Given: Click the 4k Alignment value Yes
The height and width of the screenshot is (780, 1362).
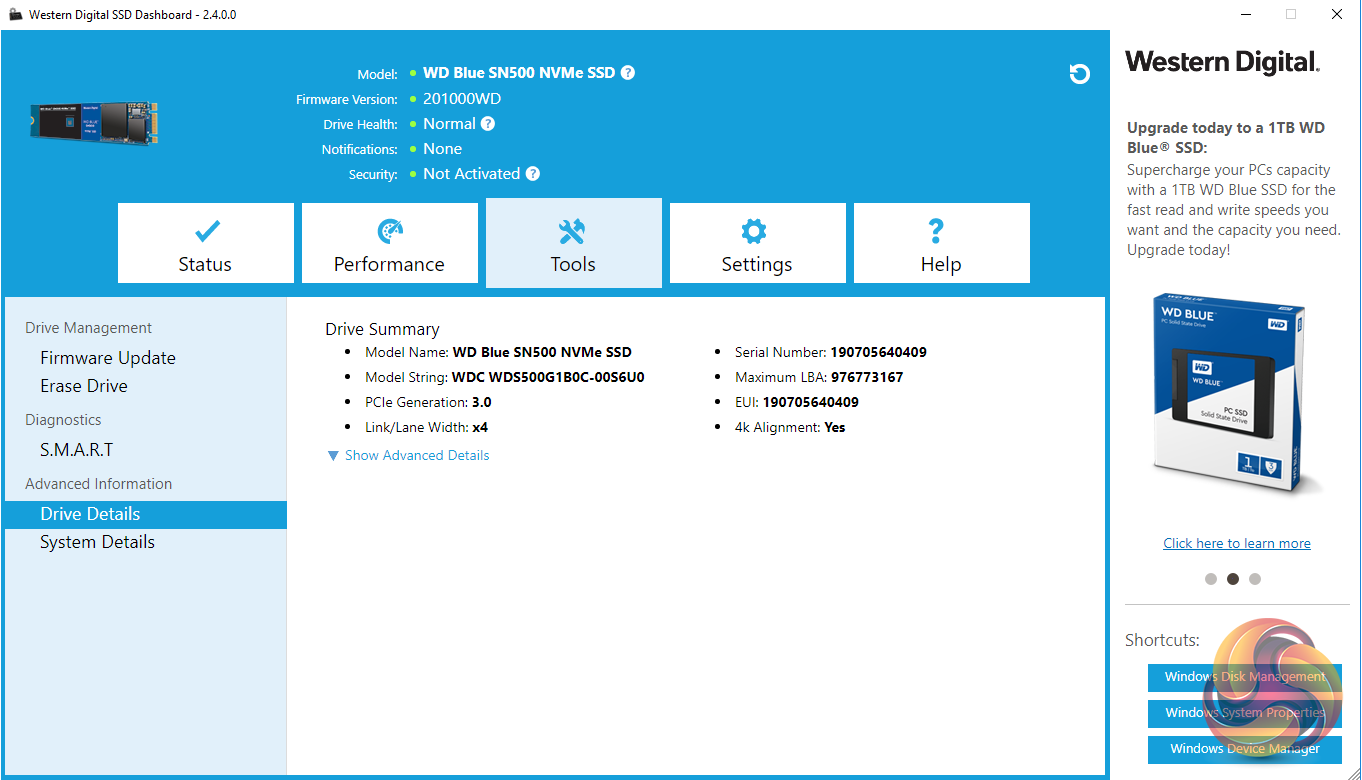Looking at the screenshot, I should [x=834, y=427].
